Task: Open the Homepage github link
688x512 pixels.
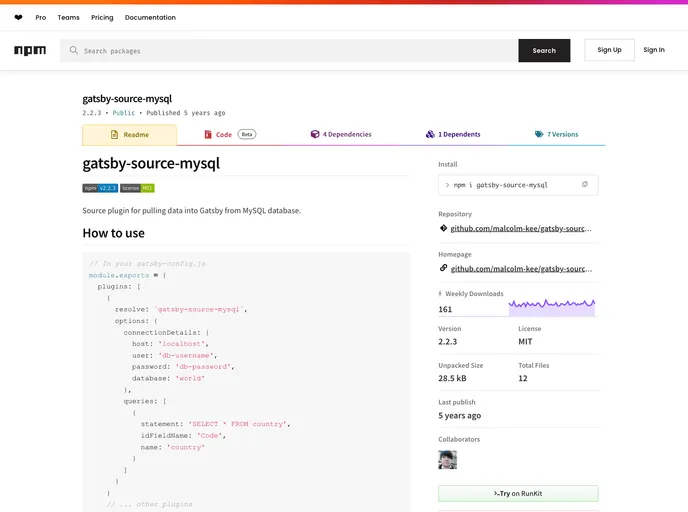Action: point(521,269)
